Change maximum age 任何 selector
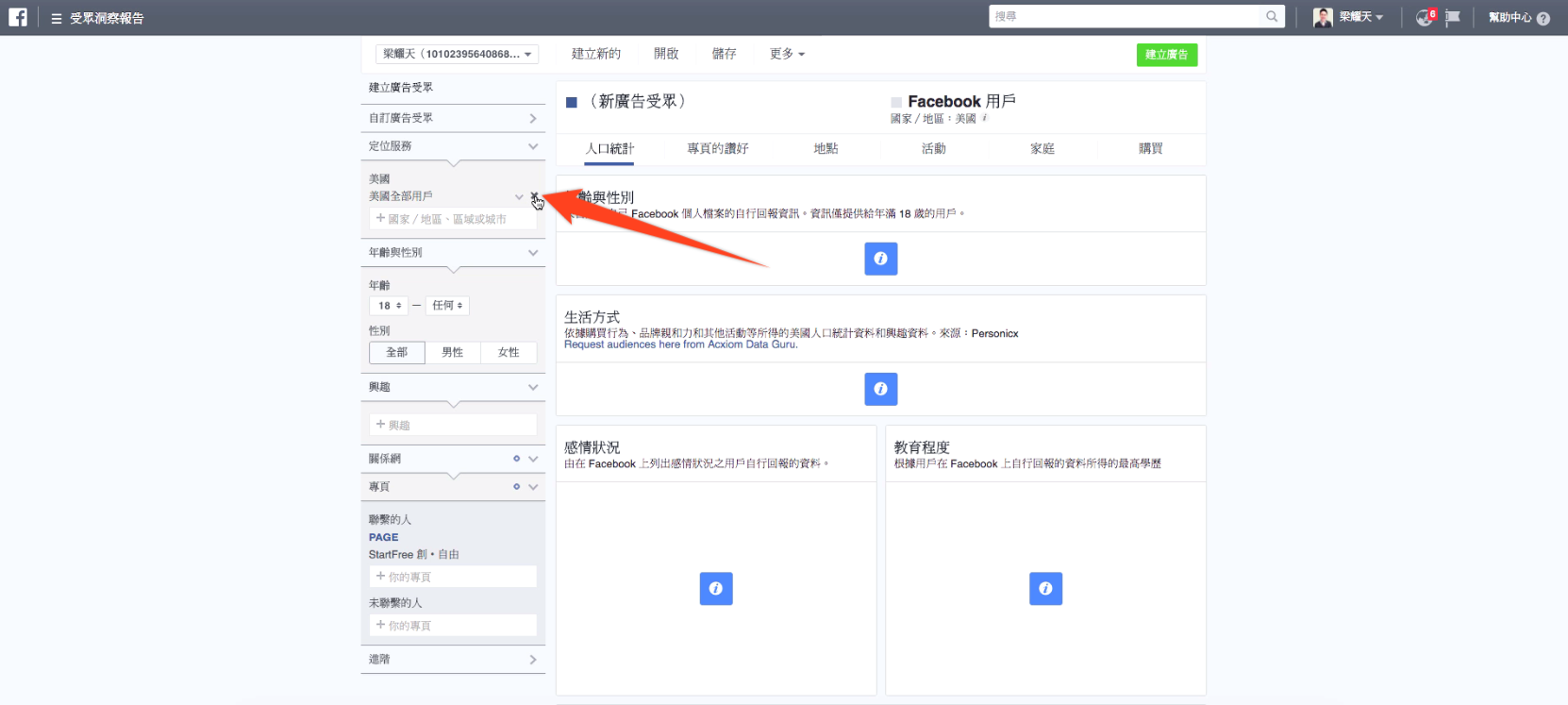Screen dimensions: 1568x705 click(447, 306)
